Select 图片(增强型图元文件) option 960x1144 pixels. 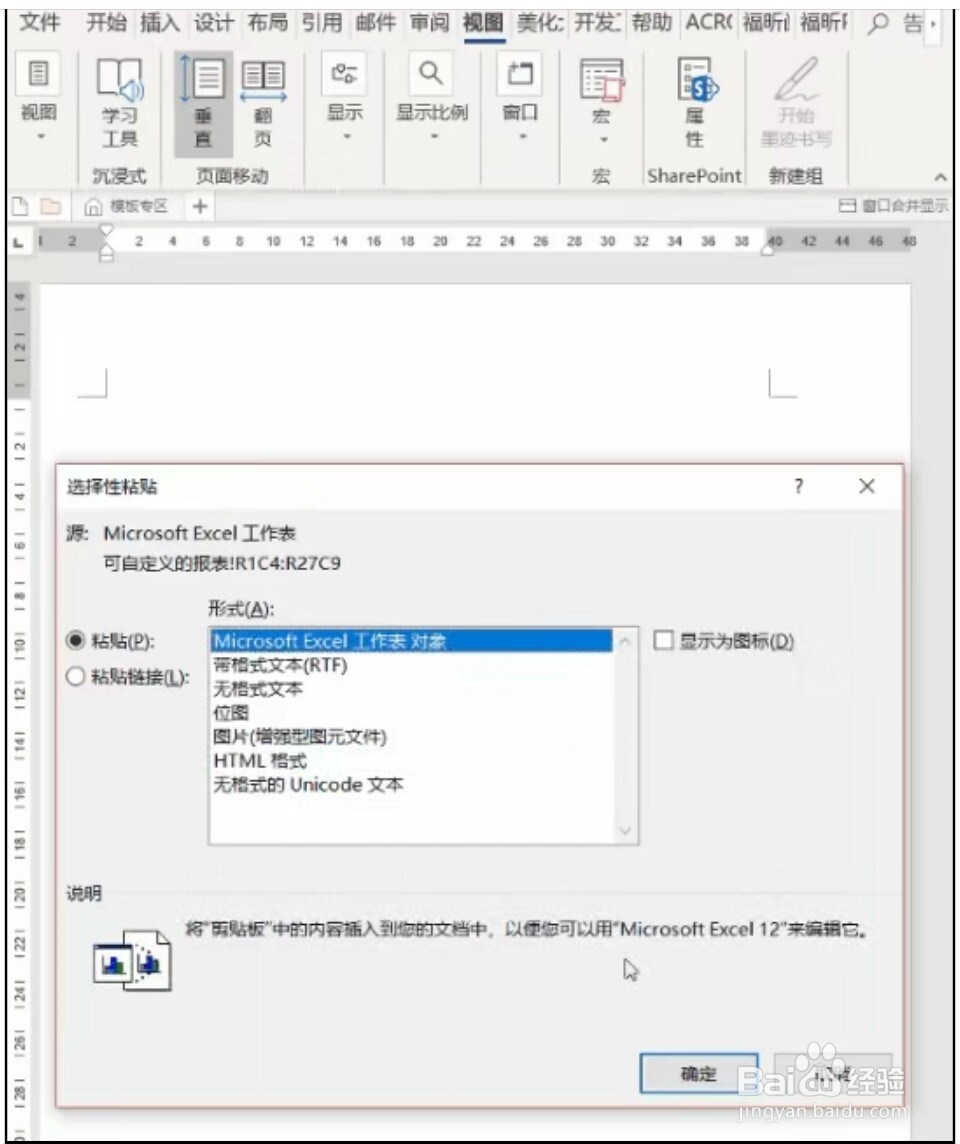pos(411,737)
